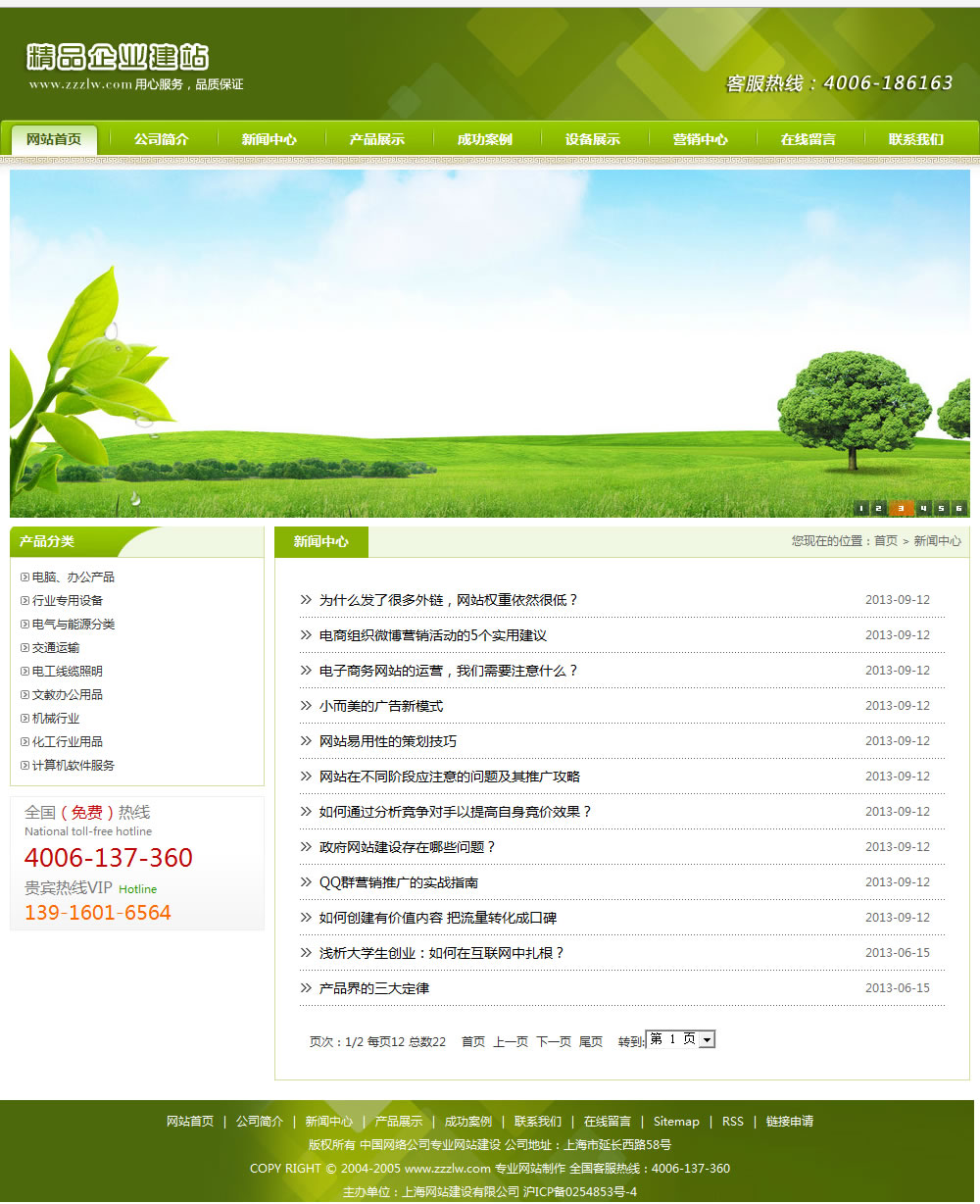Open the 计算机软件服务 category
Viewport: 980px width, 1204px height.
(73, 766)
